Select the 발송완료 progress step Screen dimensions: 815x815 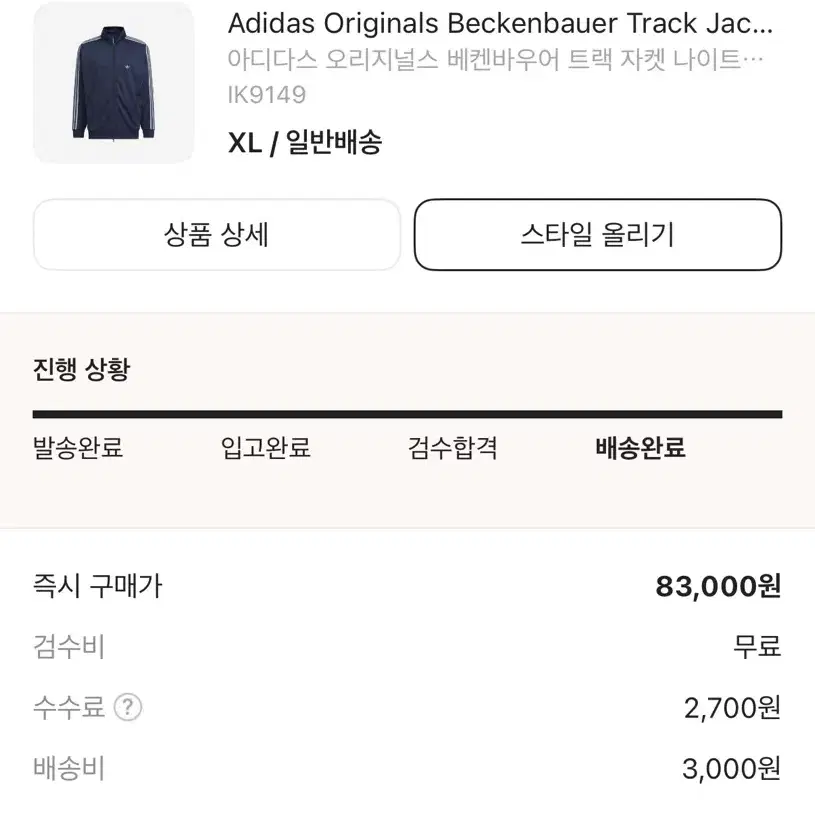(x=78, y=448)
